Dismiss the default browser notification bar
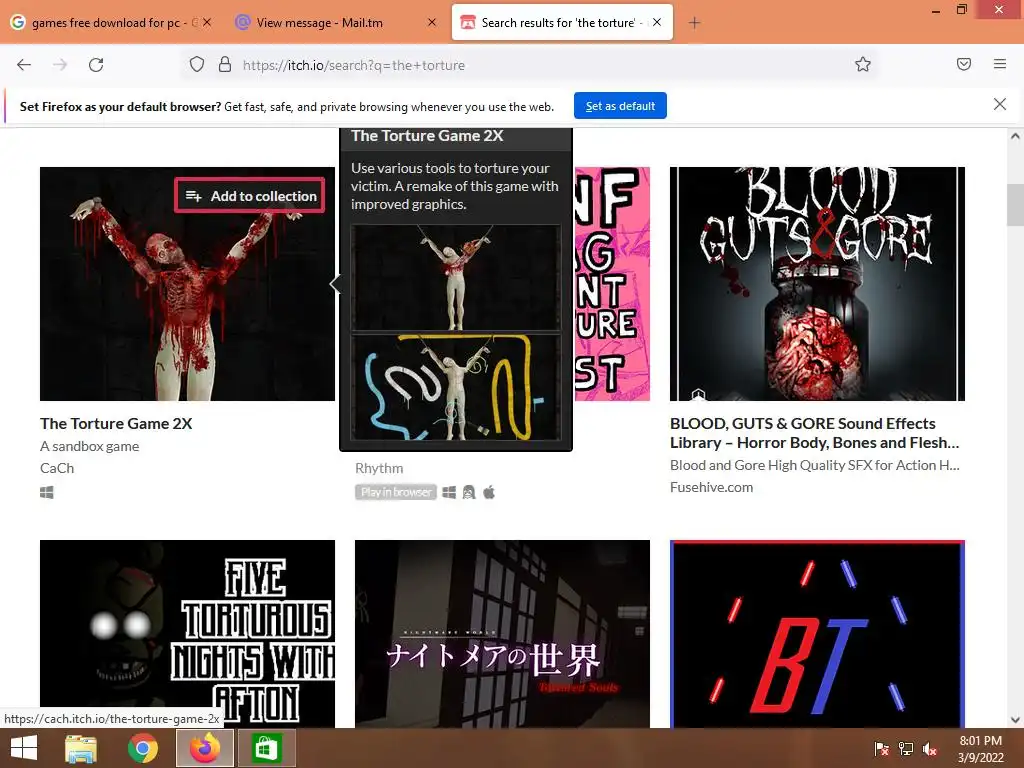Screen dimensions: 1024x768 click(1000, 104)
